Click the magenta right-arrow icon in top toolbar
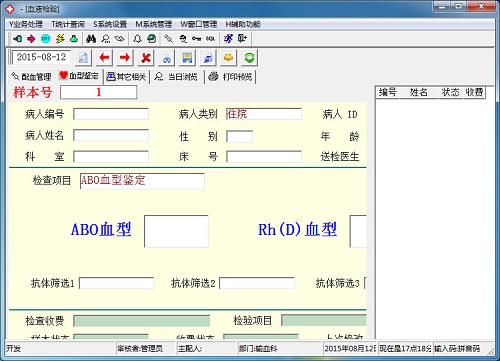This screenshot has width=500, height=361. click(x=31, y=39)
